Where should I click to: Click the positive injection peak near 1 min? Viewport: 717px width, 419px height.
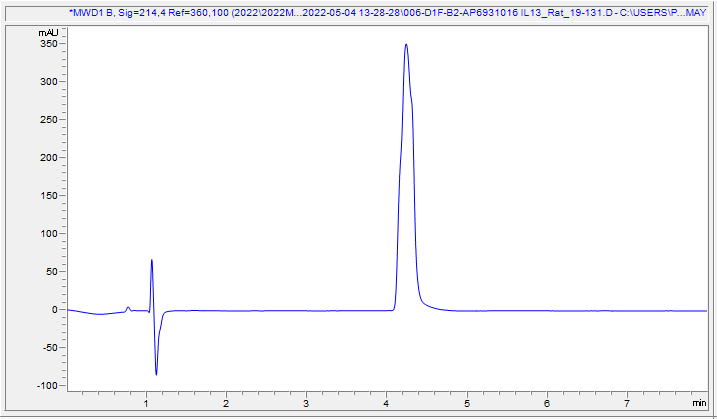pyautogui.click(x=151, y=261)
